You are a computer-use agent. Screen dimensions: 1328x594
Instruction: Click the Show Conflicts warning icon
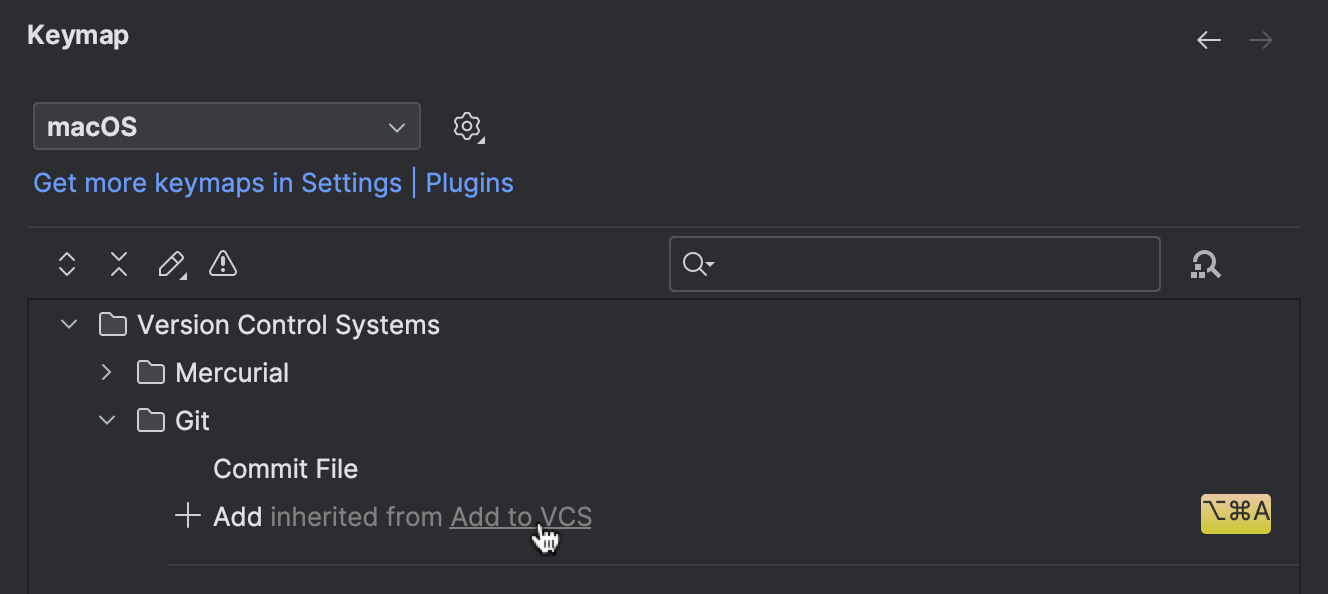(222, 264)
